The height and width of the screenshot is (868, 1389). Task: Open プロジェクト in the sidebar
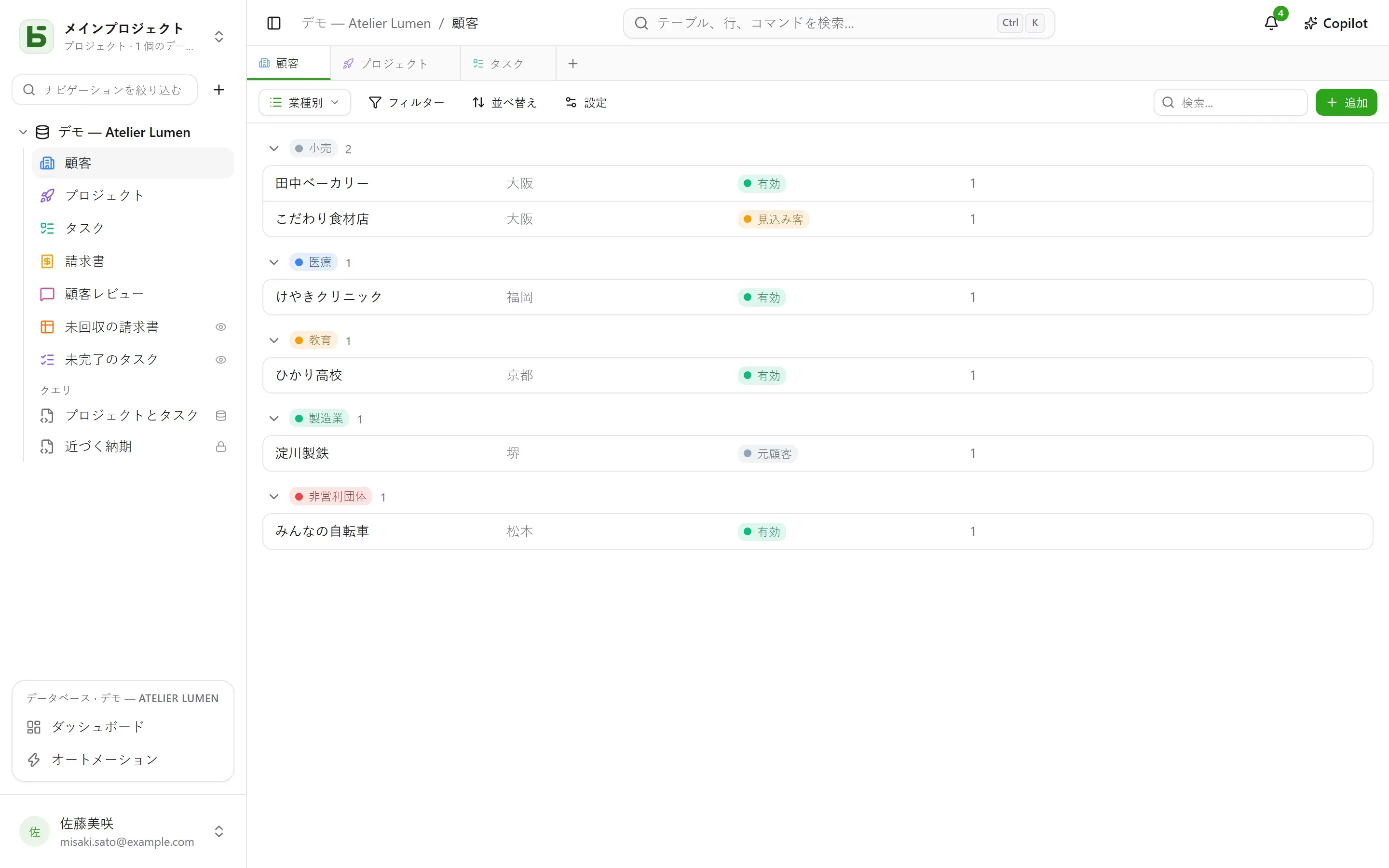pyautogui.click(x=133, y=196)
